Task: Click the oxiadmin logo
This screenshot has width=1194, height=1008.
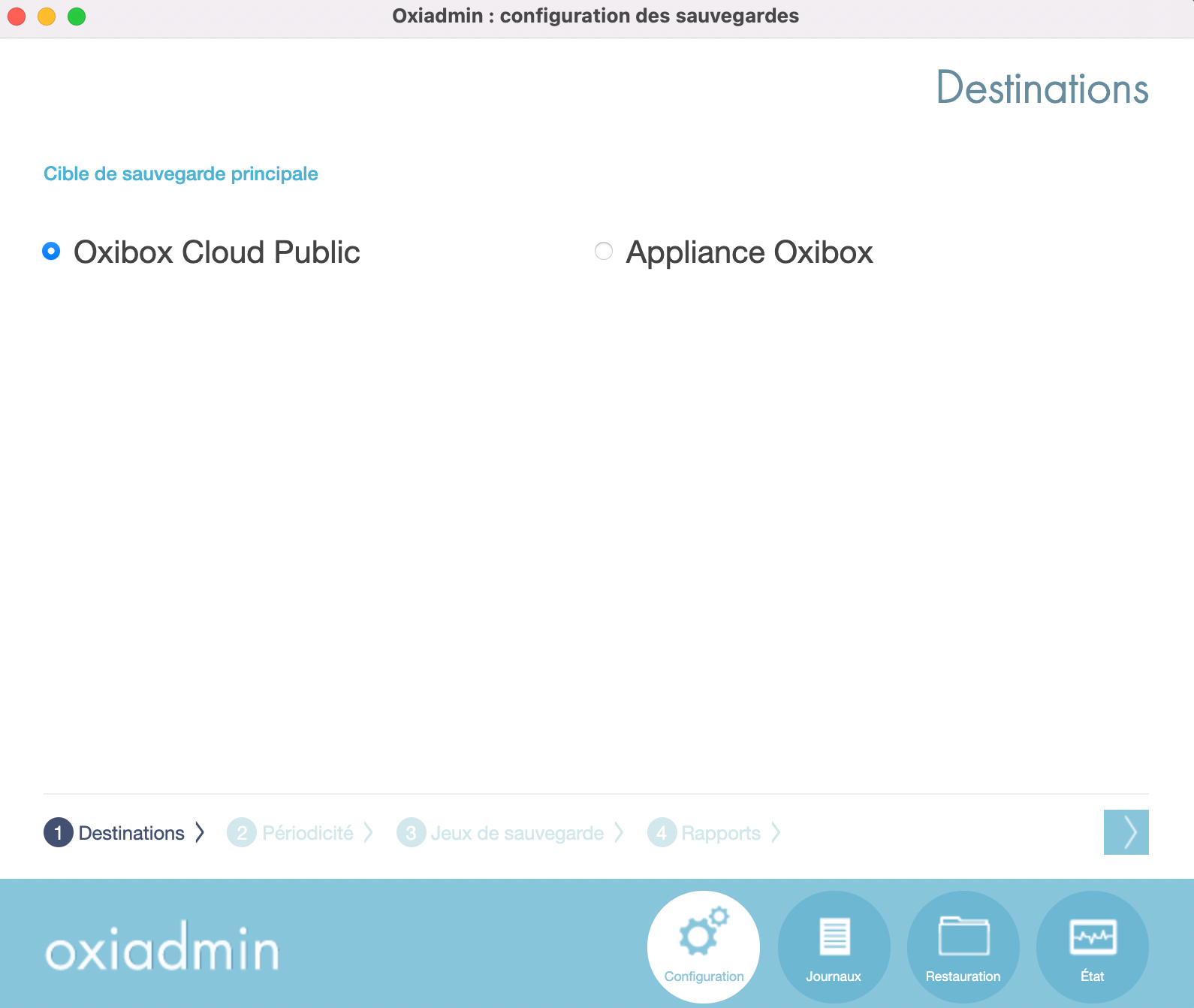Action: coord(162,948)
